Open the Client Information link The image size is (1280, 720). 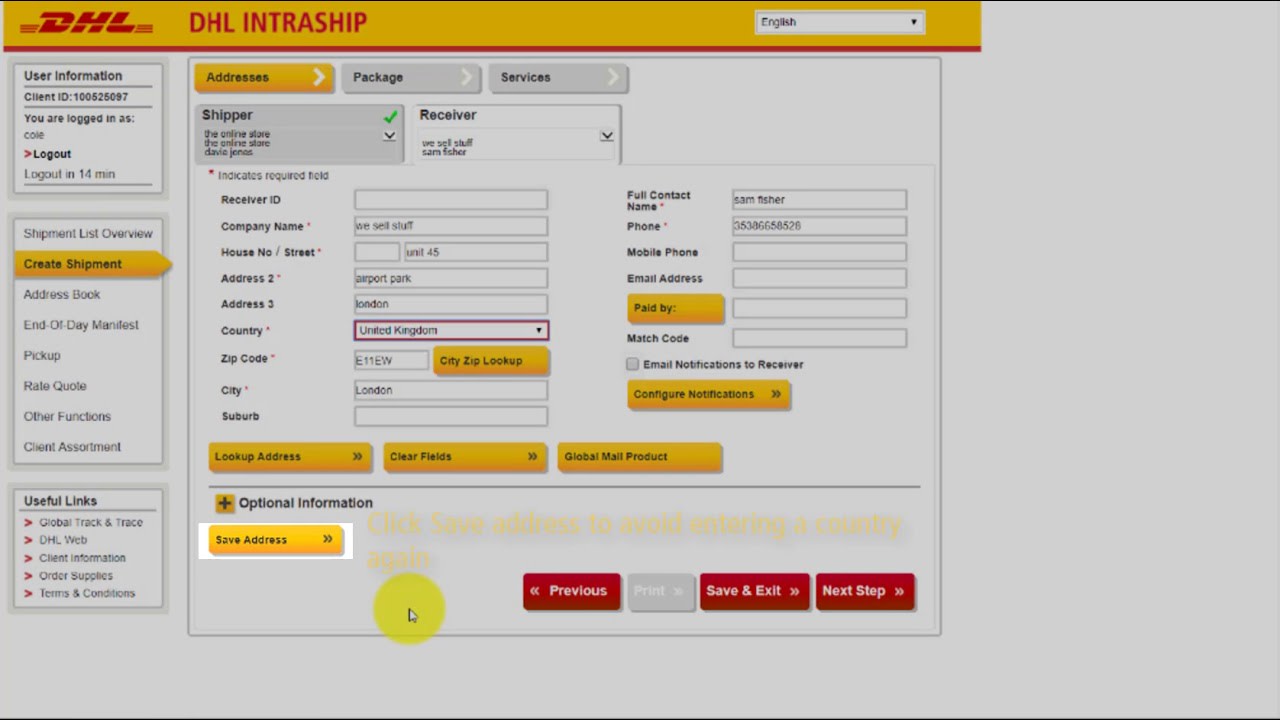pos(82,558)
